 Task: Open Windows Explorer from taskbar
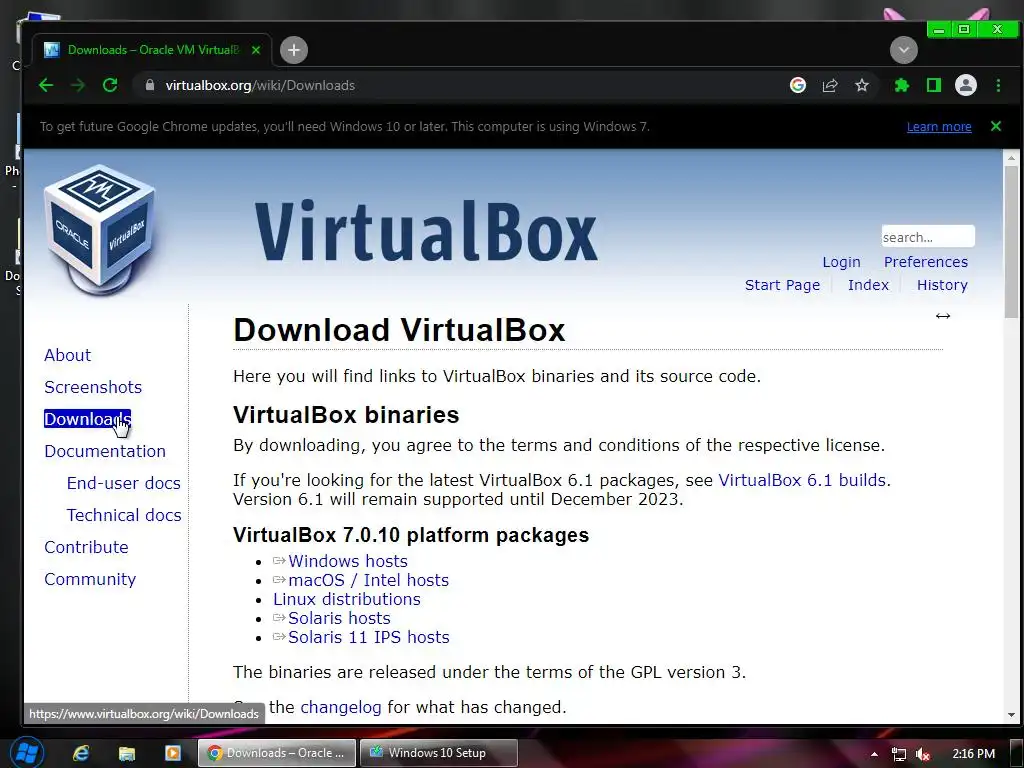pyautogui.click(x=127, y=753)
